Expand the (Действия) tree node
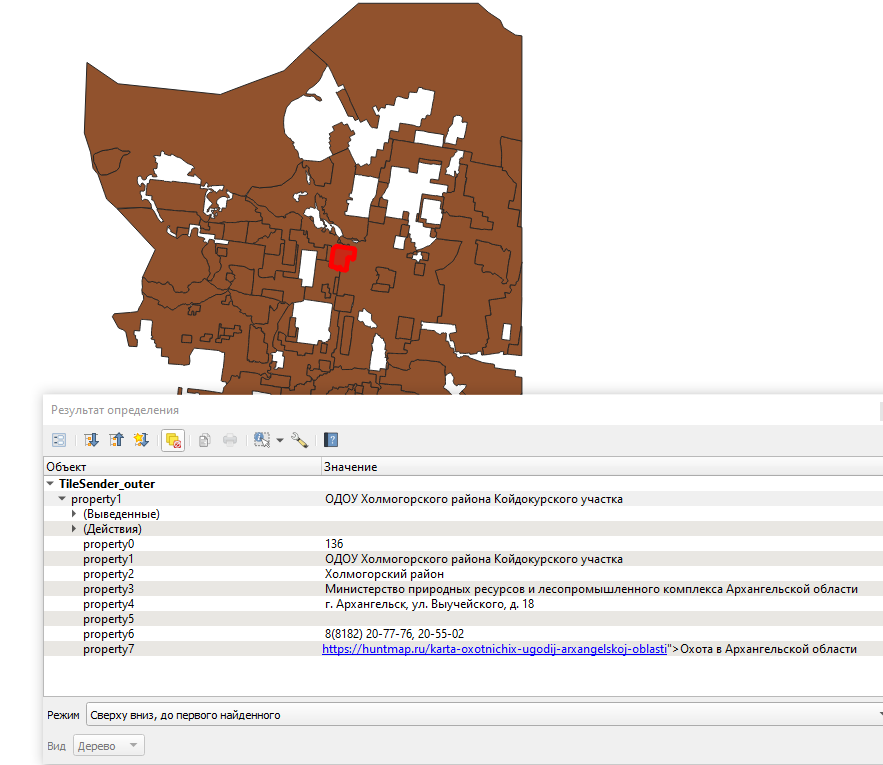 click(x=74, y=528)
